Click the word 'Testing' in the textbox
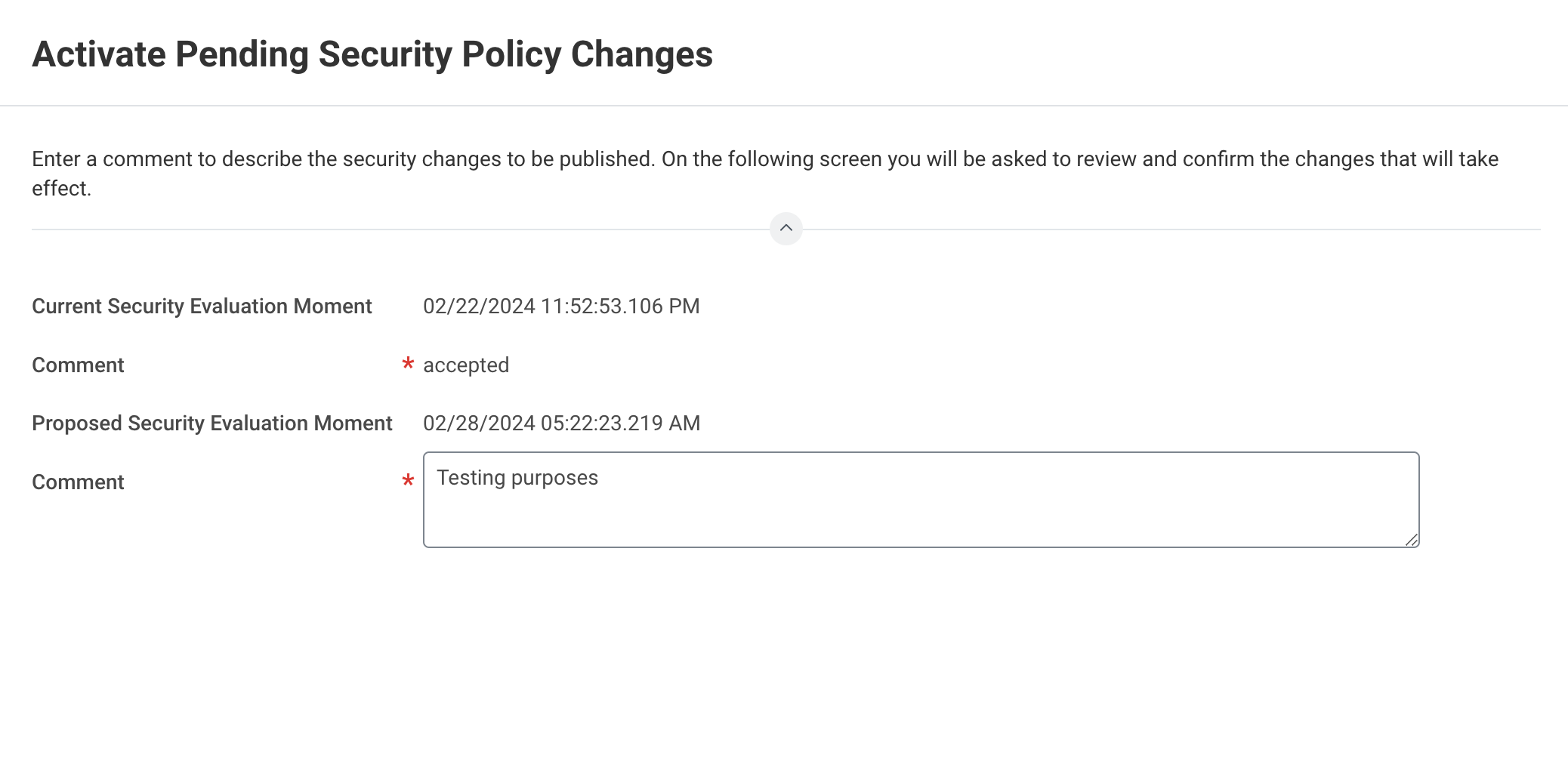1568x764 pixels. pyautogui.click(x=471, y=478)
